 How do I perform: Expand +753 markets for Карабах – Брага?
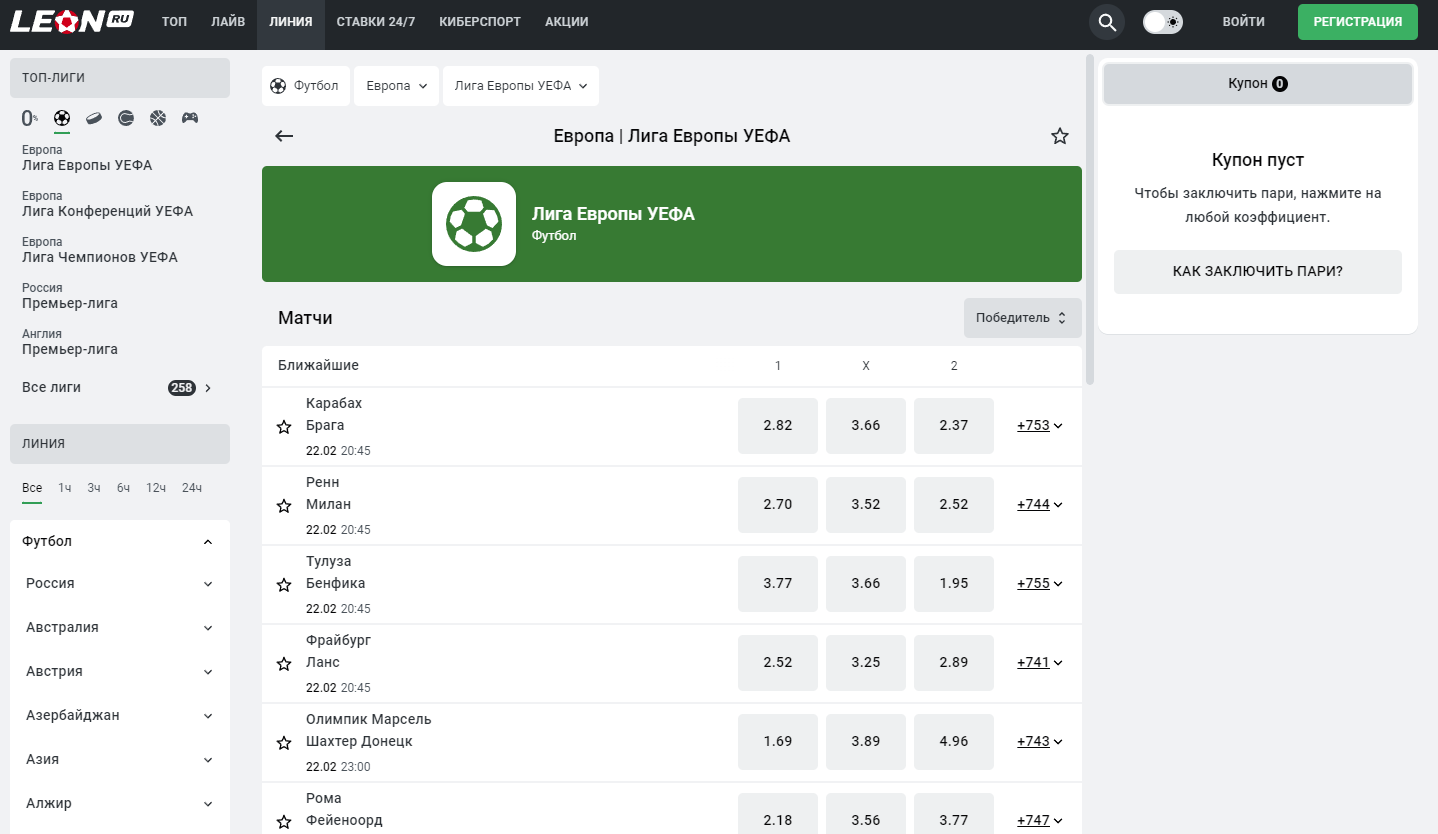pyautogui.click(x=1040, y=425)
